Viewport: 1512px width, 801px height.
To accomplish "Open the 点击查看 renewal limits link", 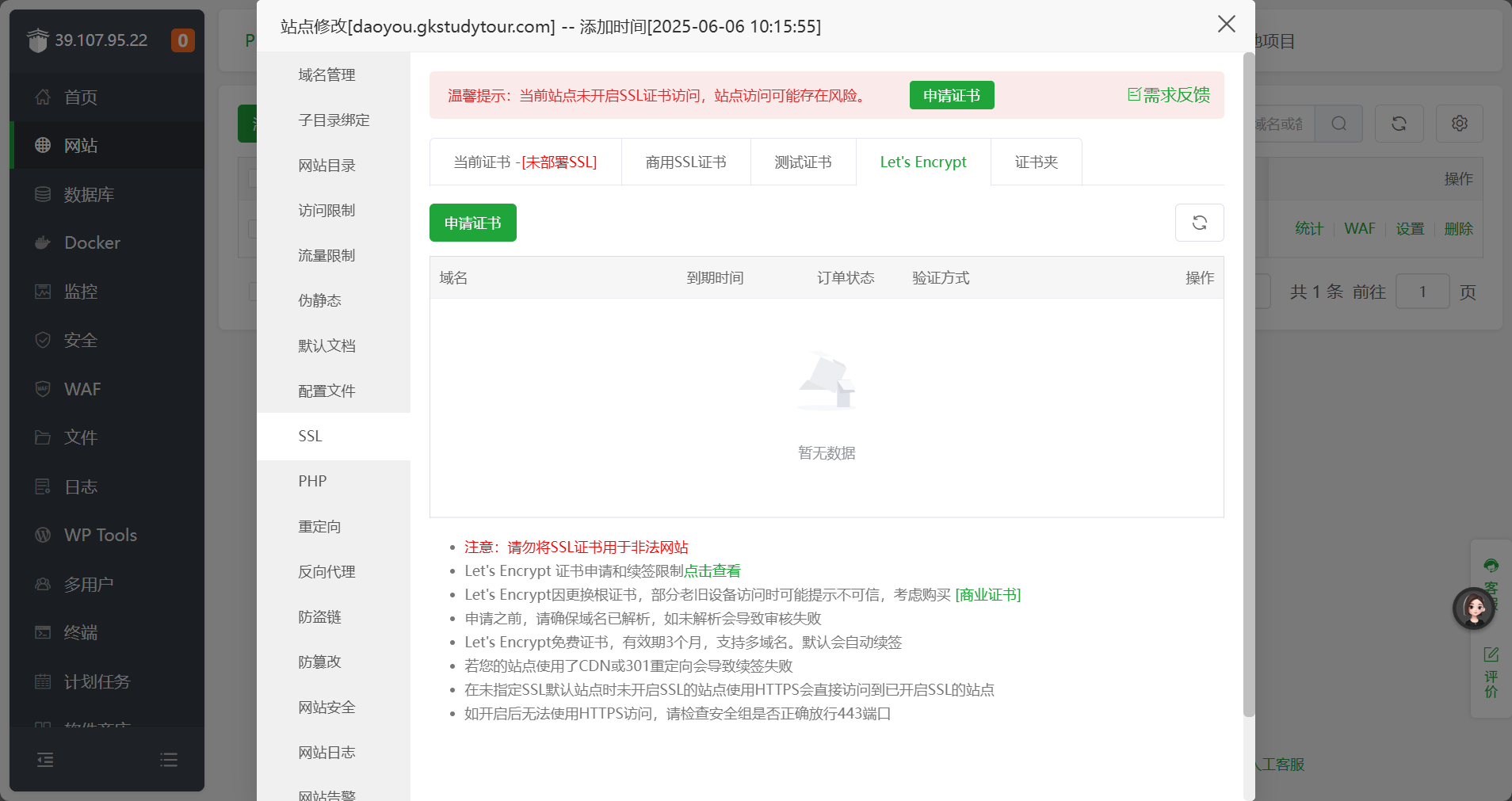I will pos(712,571).
